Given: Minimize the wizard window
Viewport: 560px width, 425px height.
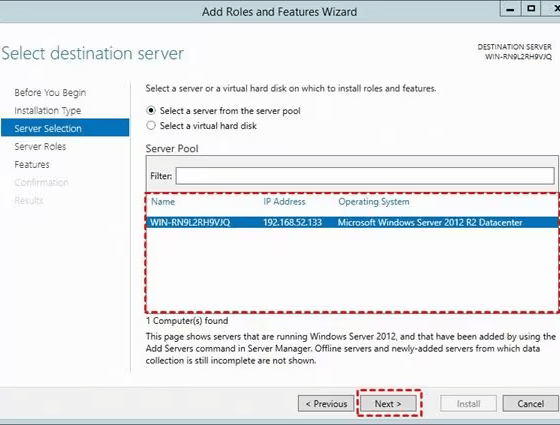Looking at the screenshot, I should [x=511, y=9].
